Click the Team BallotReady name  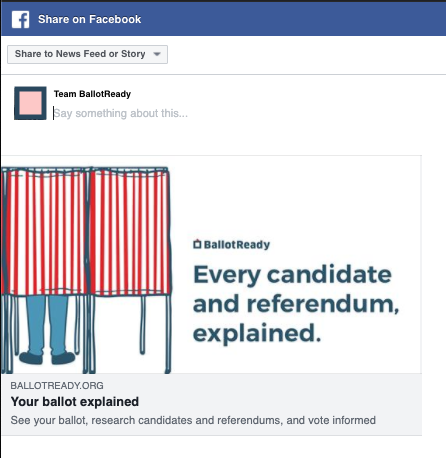(x=92, y=94)
